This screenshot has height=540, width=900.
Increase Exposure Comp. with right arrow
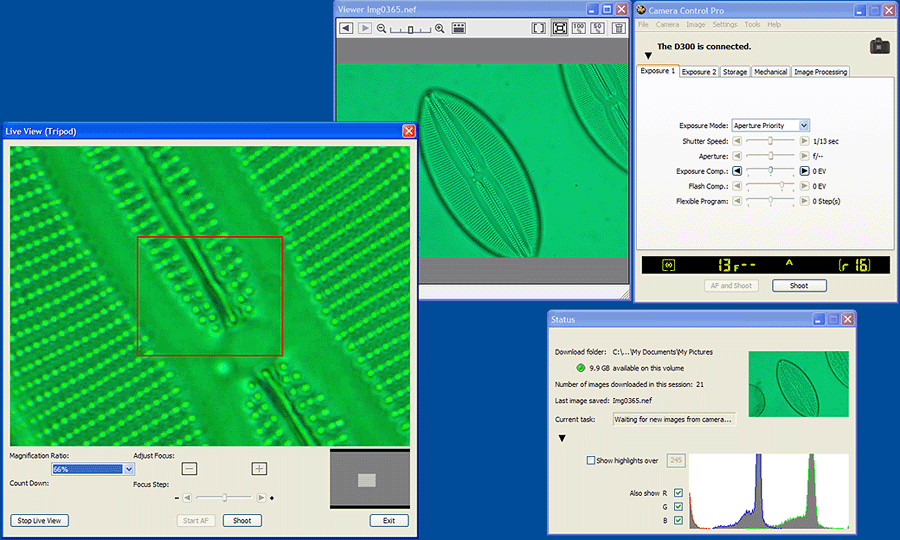(804, 171)
